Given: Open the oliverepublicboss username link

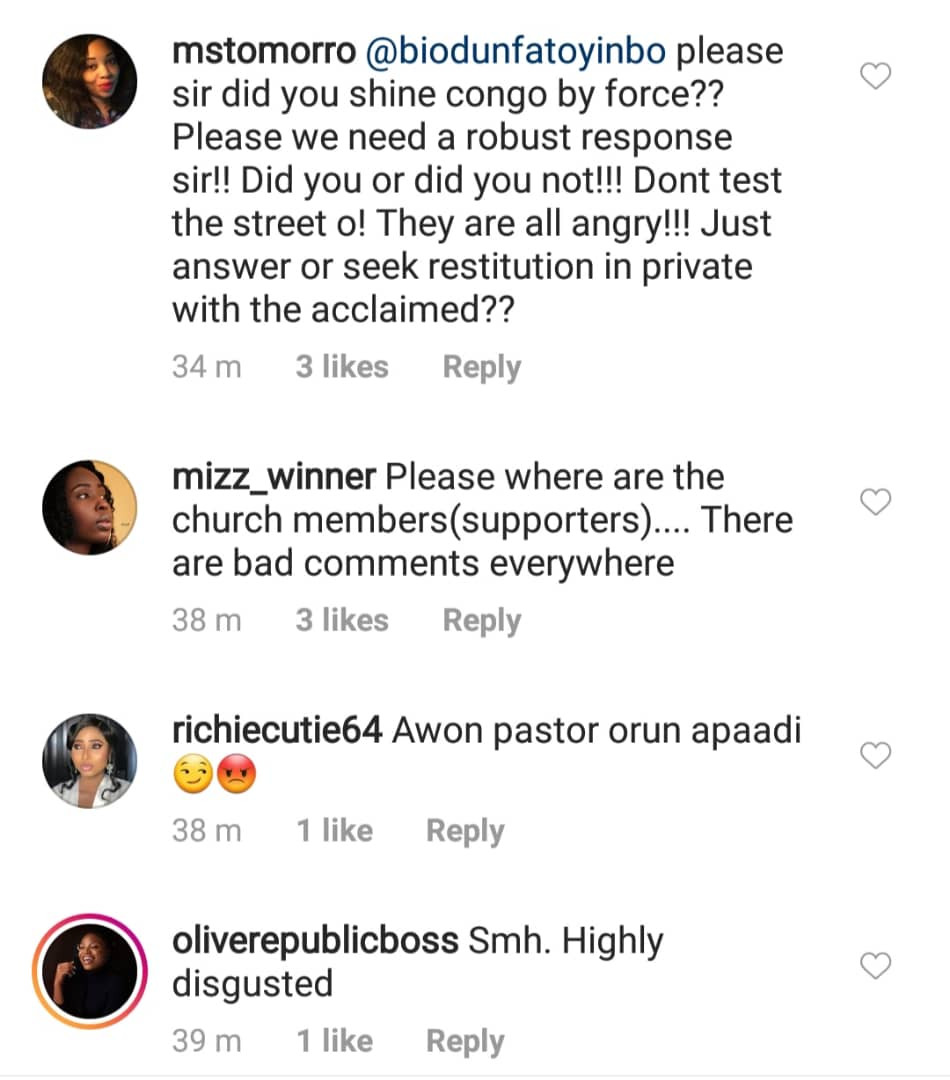Looking at the screenshot, I should [x=315, y=941].
